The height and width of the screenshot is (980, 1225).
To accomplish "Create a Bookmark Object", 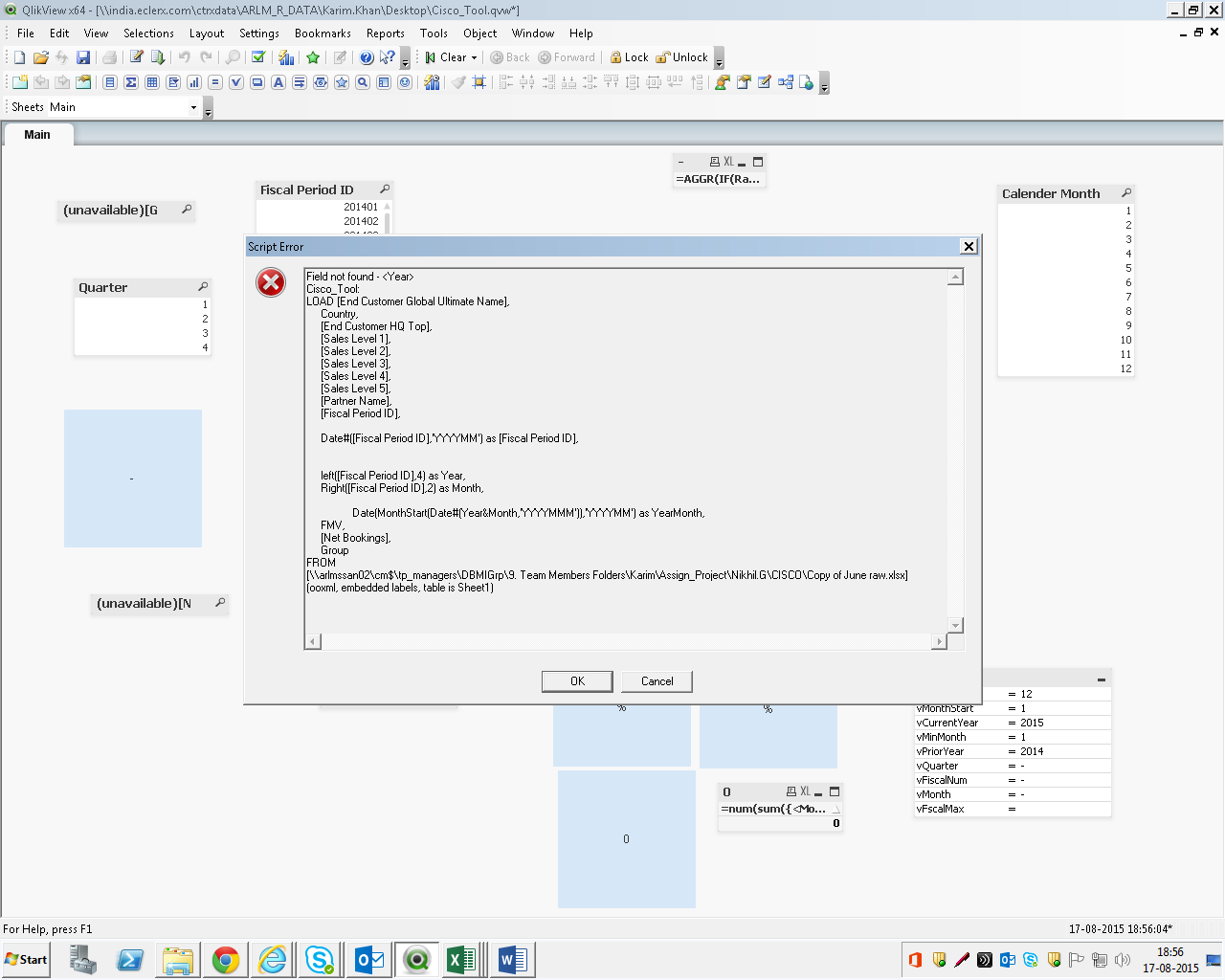I will pos(342,82).
